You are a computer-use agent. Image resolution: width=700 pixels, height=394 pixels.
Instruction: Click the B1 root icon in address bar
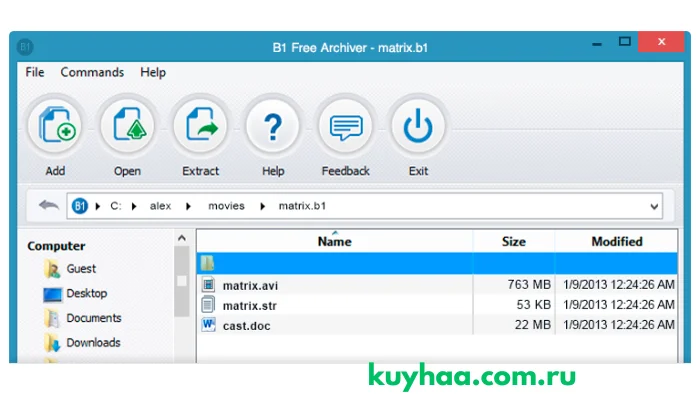(x=80, y=206)
